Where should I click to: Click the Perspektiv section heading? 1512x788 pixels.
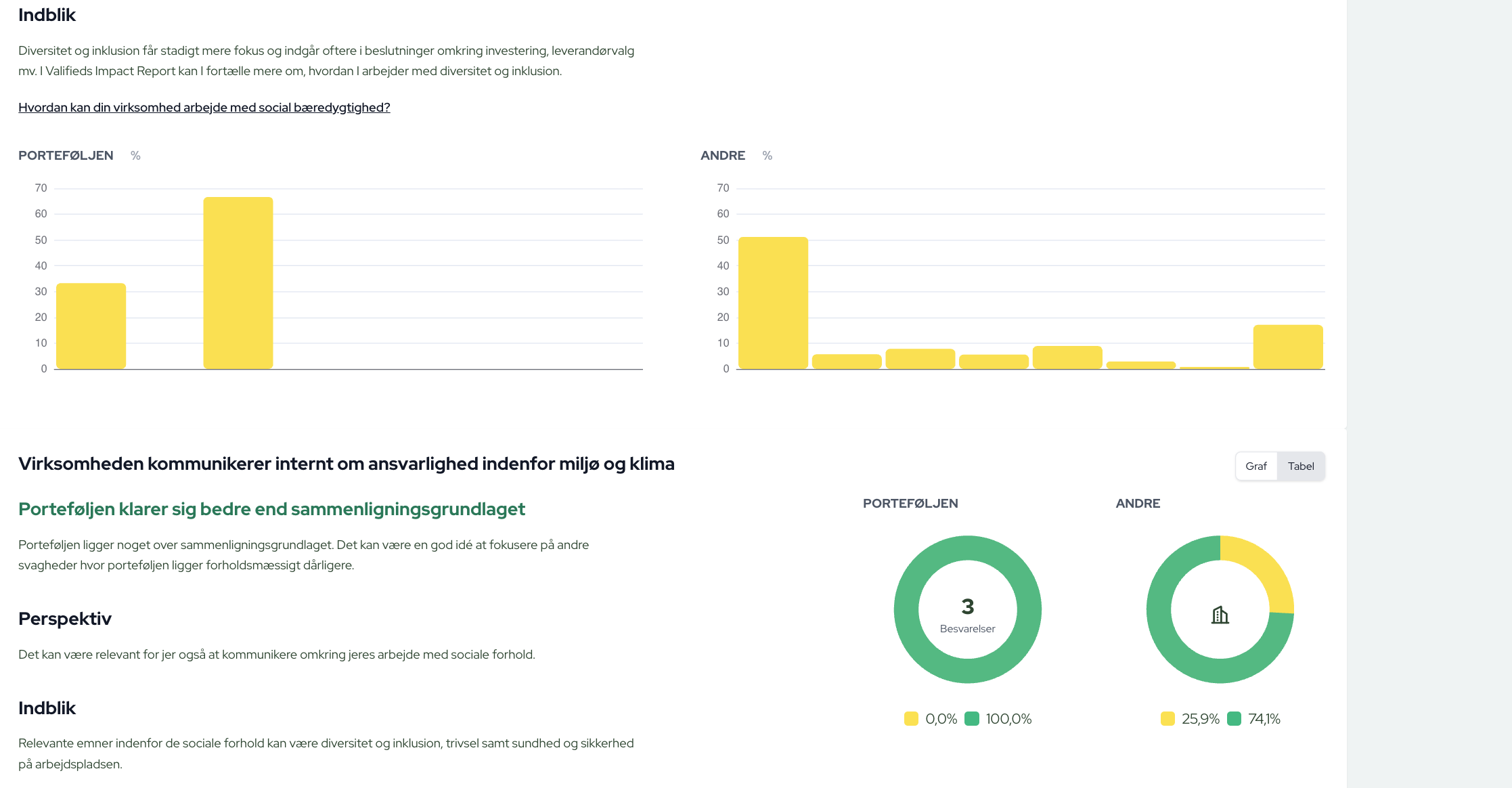click(x=65, y=619)
